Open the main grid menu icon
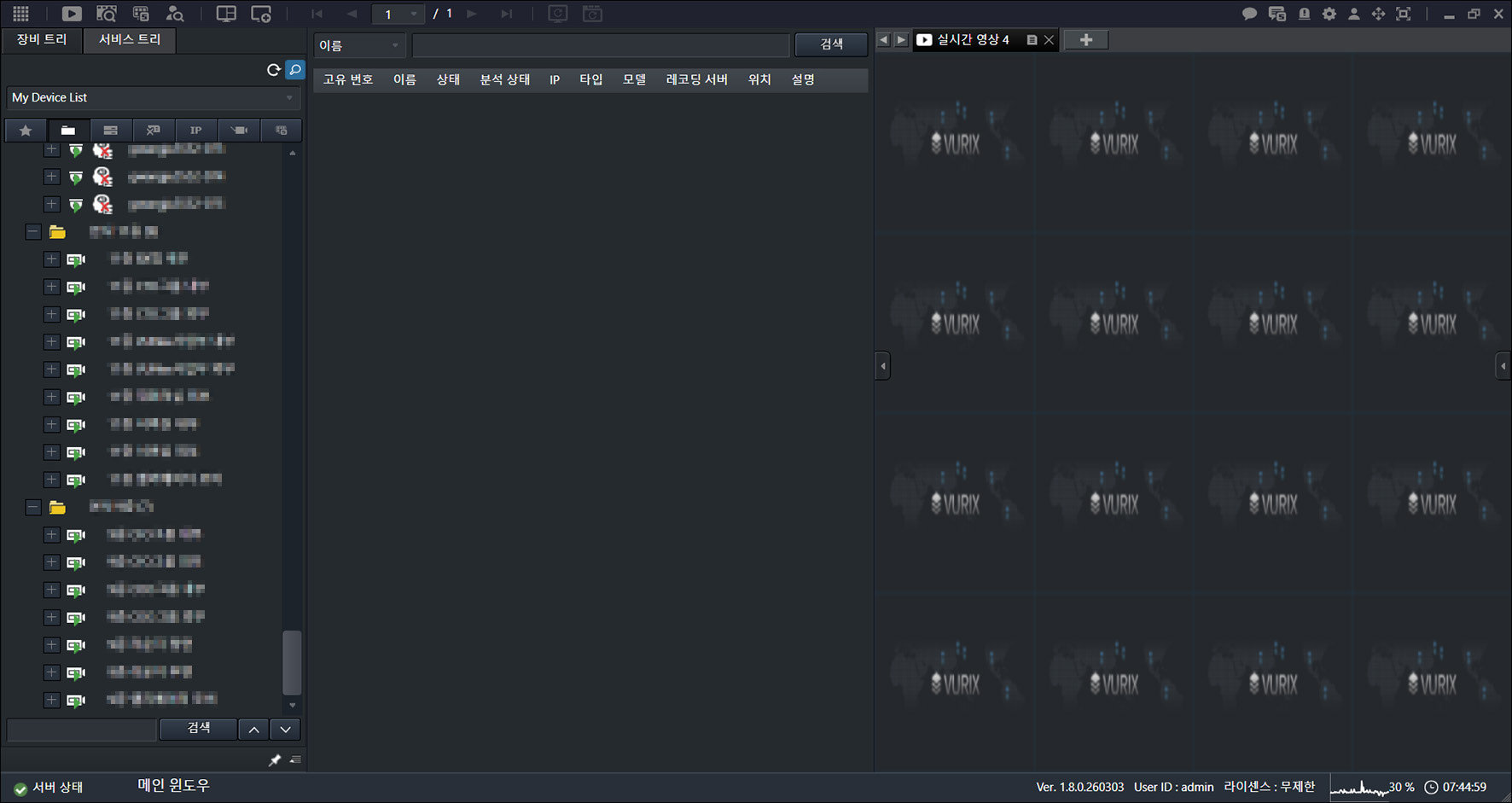The width and height of the screenshot is (1512, 803). (20, 14)
